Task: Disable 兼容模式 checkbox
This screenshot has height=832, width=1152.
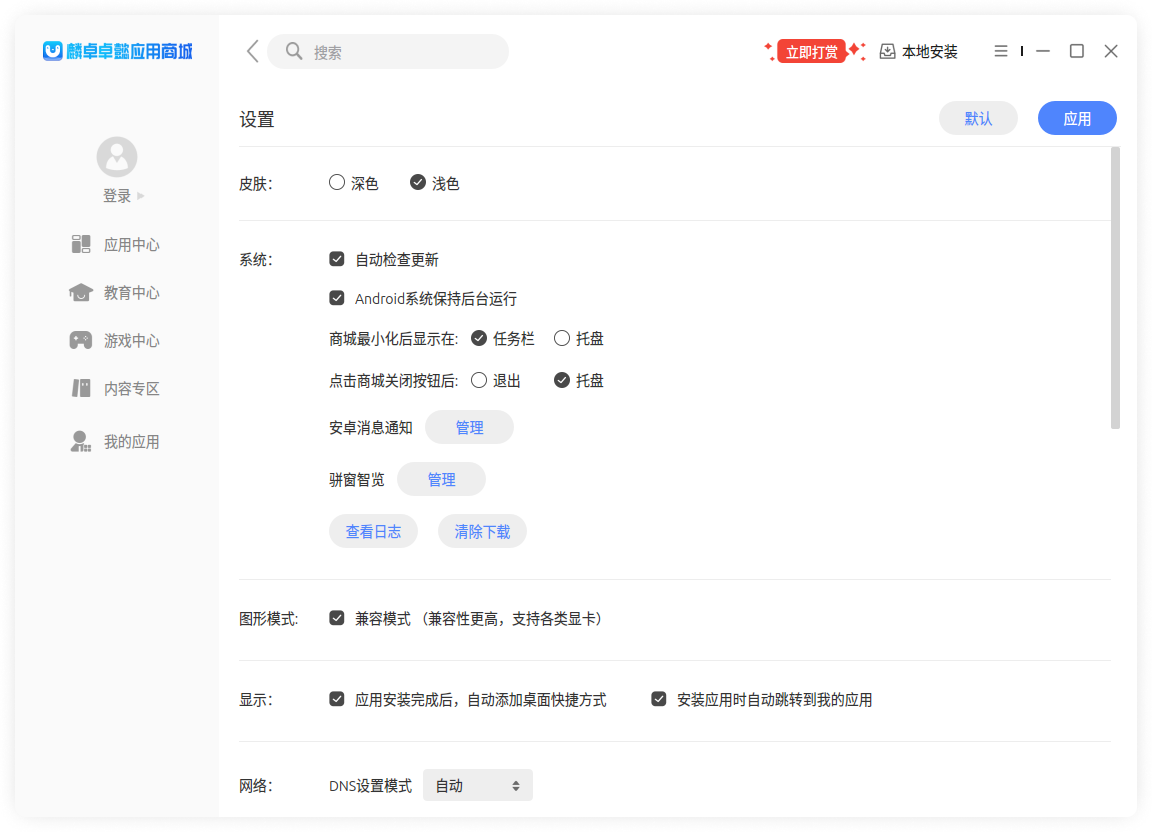Action: point(337,618)
